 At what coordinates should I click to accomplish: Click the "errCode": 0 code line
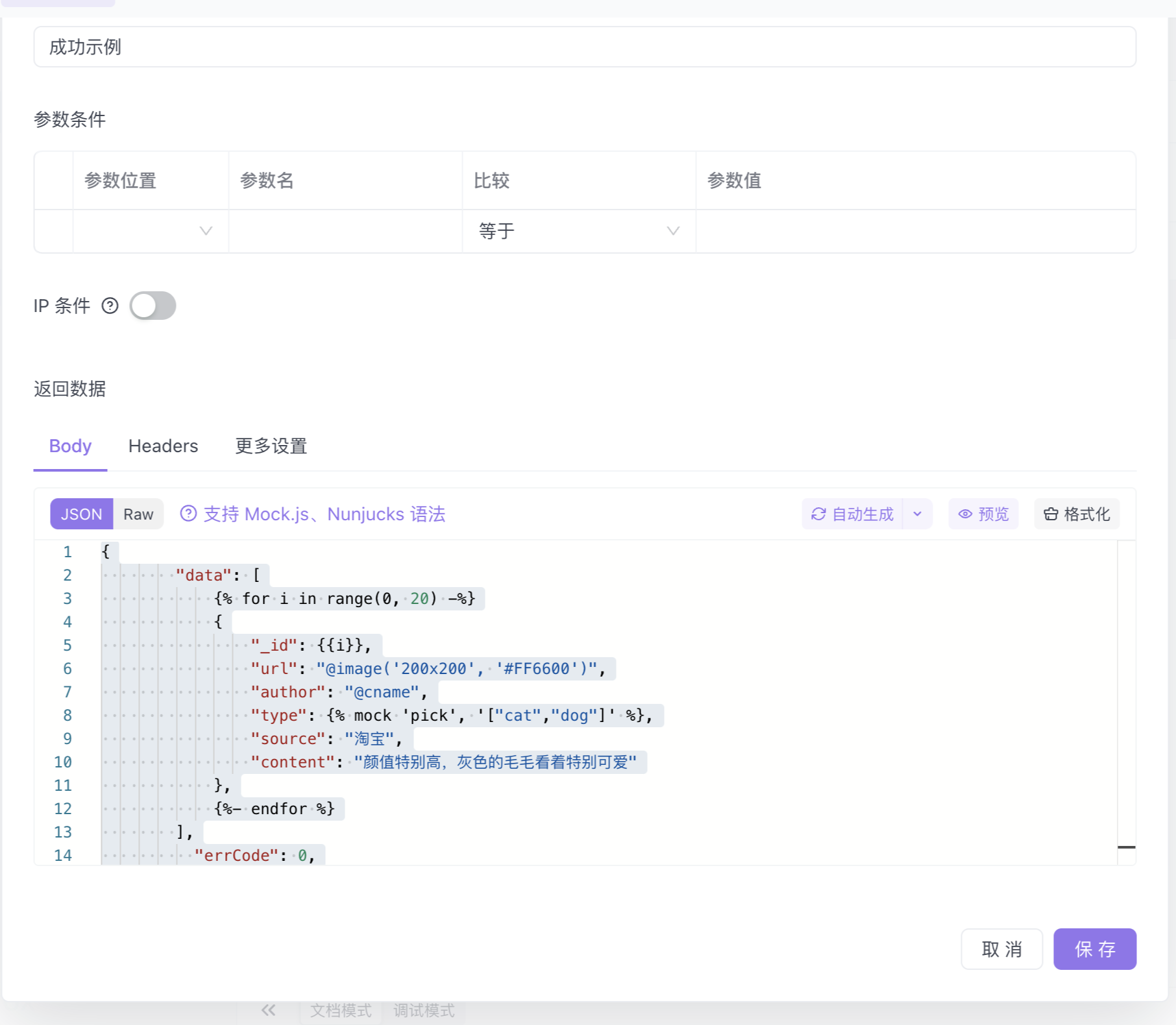pos(255,855)
